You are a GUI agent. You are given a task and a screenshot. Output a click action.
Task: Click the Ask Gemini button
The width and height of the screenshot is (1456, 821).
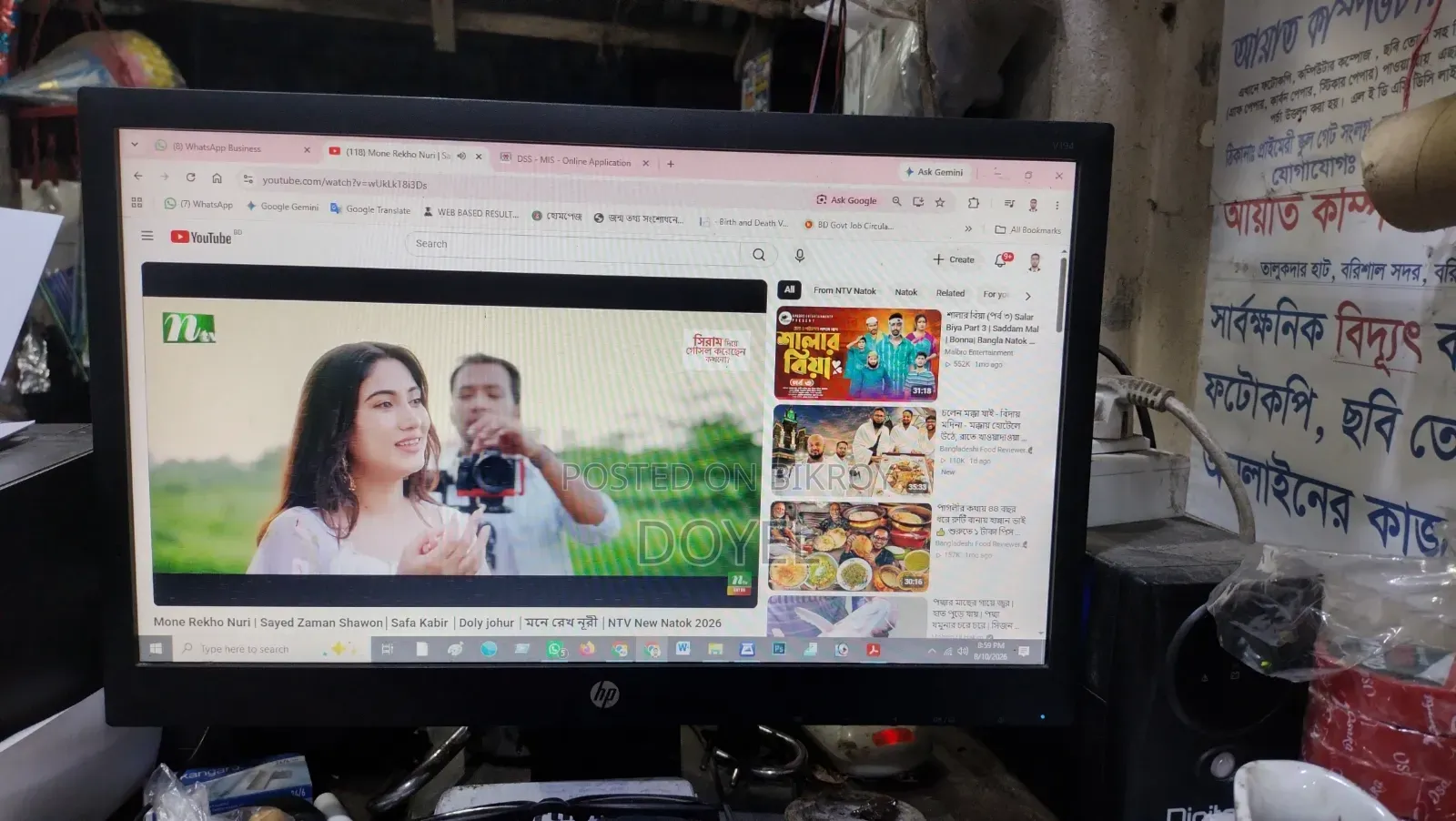pos(935,171)
